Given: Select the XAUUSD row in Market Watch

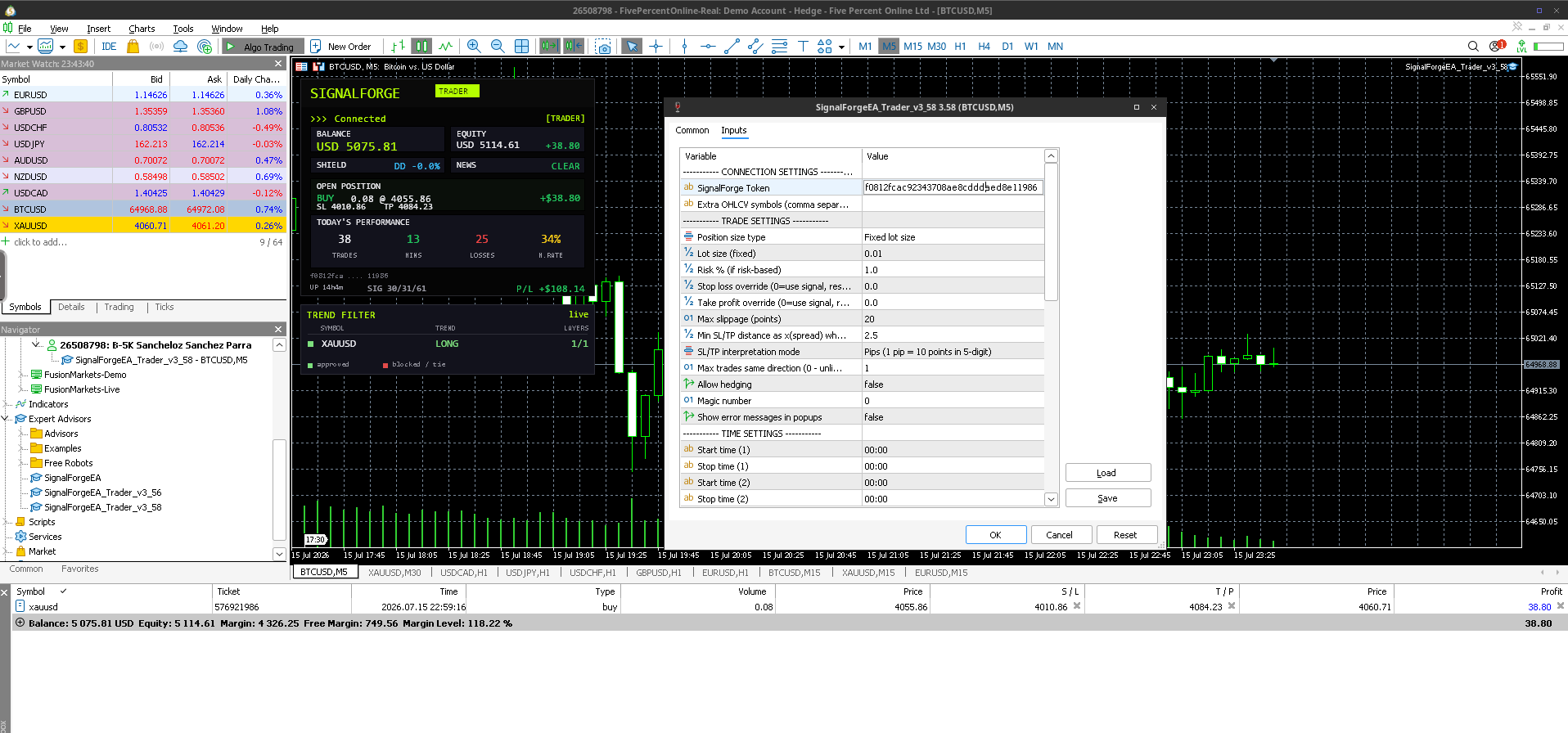Looking at the screenshot, I should (143, 226).
